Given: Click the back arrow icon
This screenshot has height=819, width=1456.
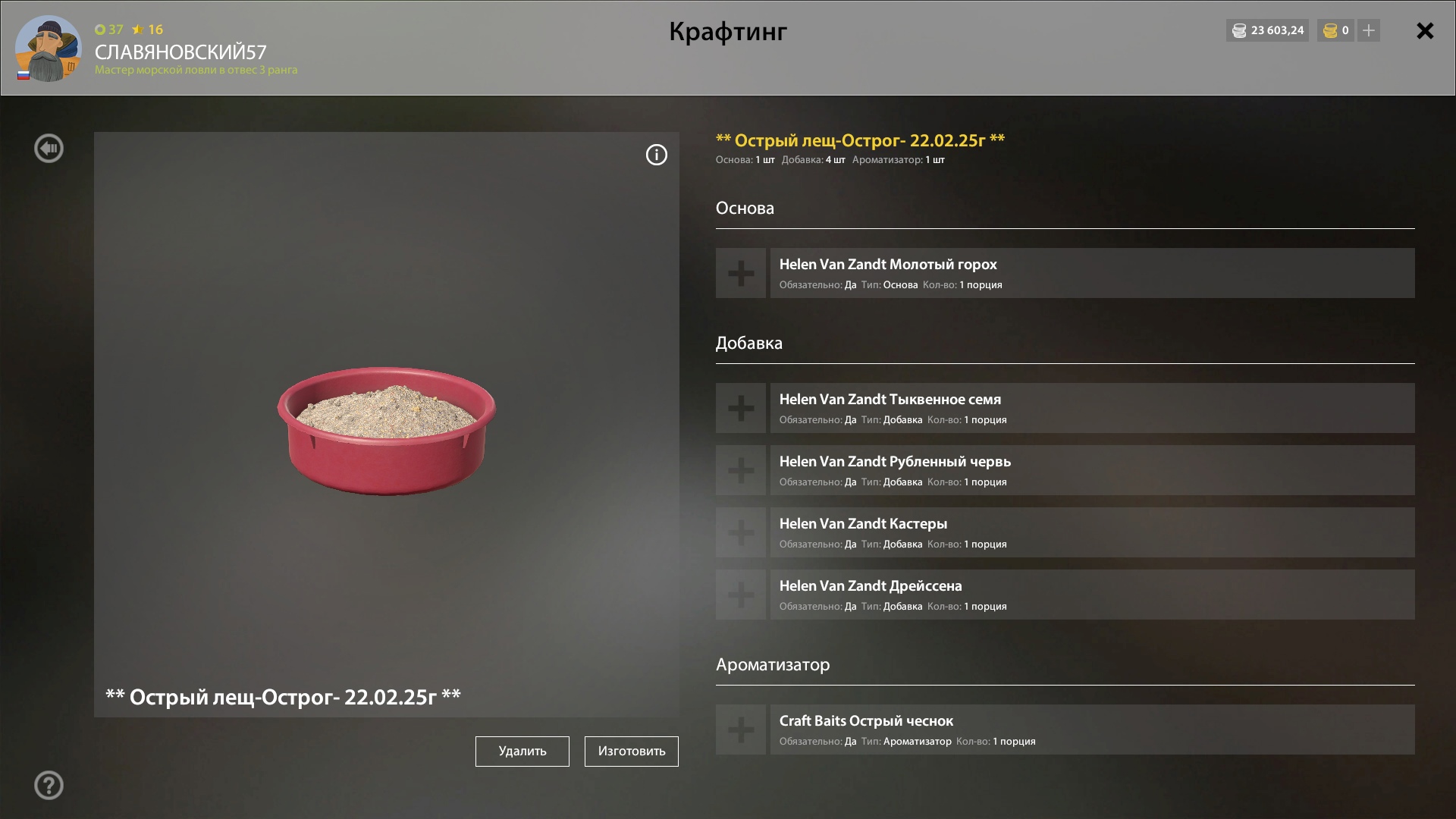Looking at the screenshot, I should [49, 148].
